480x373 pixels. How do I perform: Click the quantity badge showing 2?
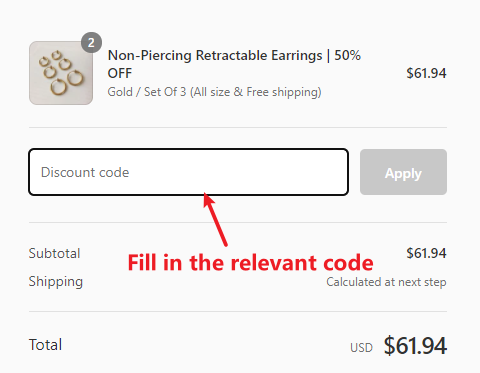(x=91, y=43)
